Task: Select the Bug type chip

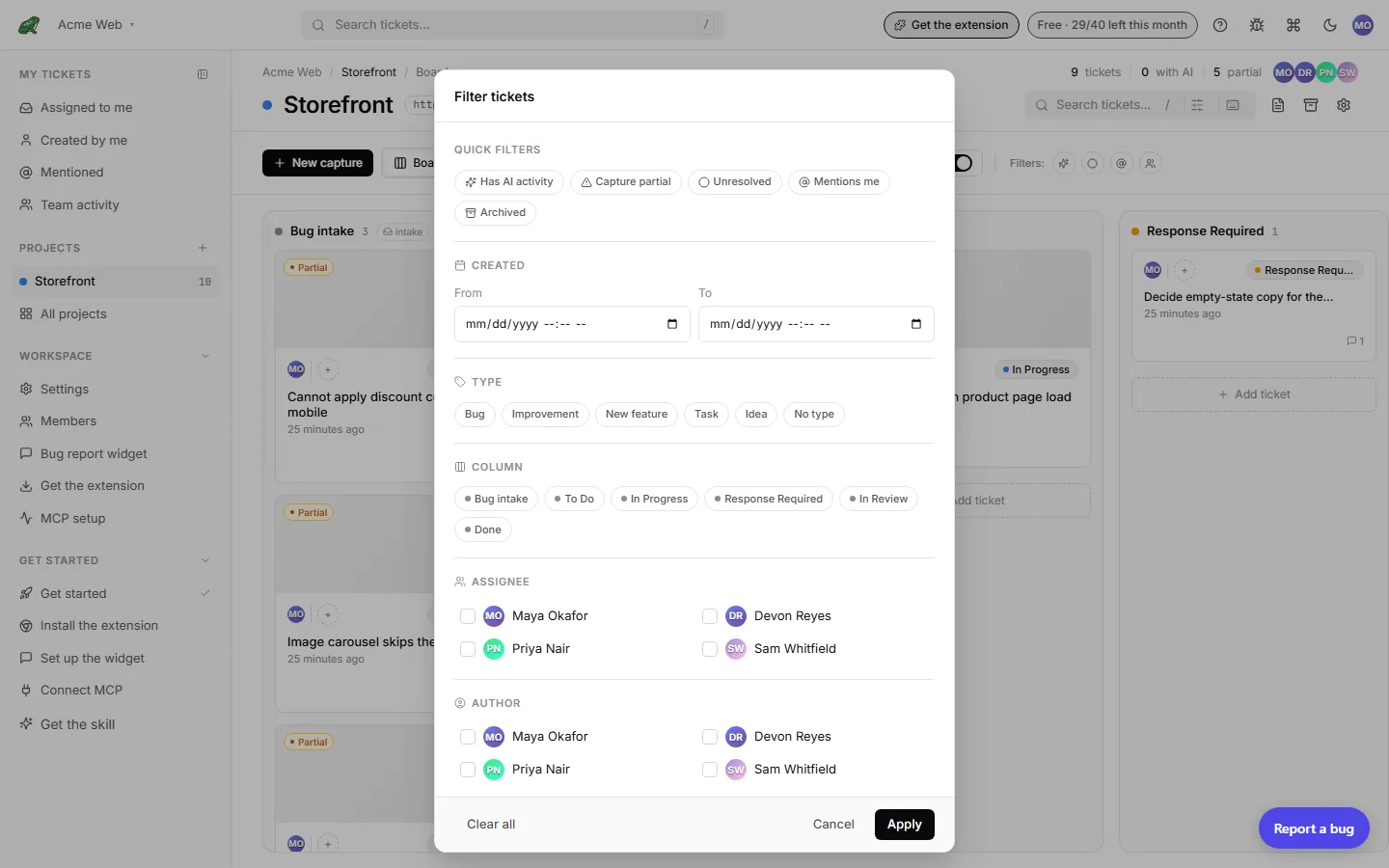Action: coord(475,415)
